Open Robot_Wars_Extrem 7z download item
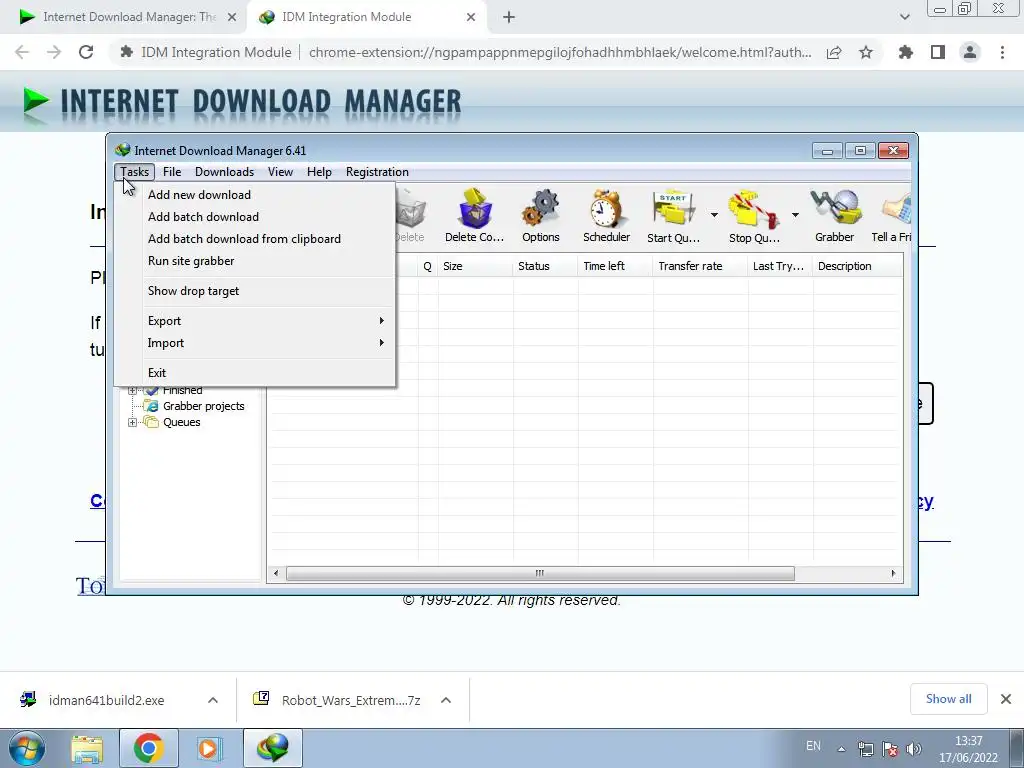 pos(351,700)
